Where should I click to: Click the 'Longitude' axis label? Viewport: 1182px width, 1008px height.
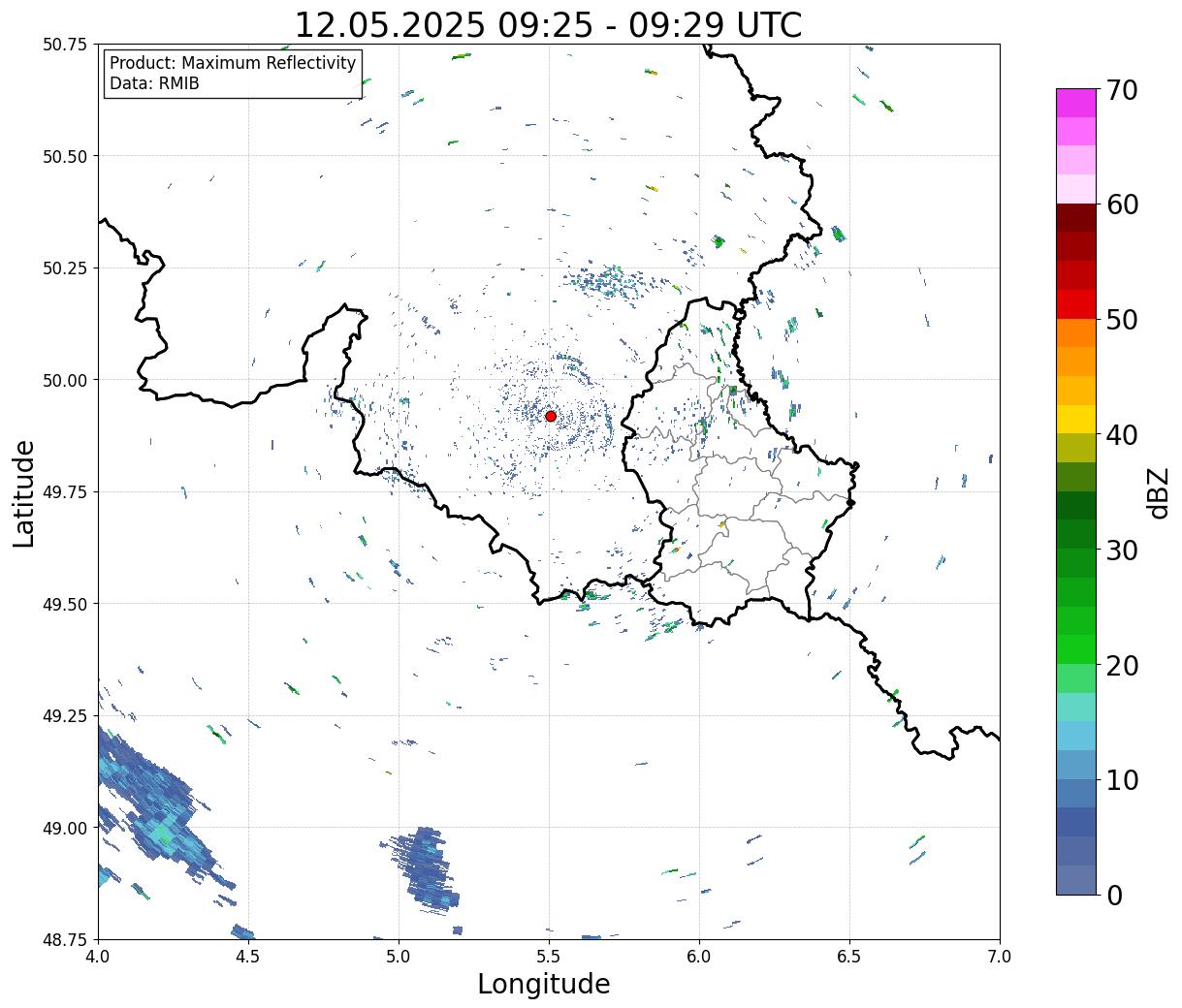pos(544,984)
